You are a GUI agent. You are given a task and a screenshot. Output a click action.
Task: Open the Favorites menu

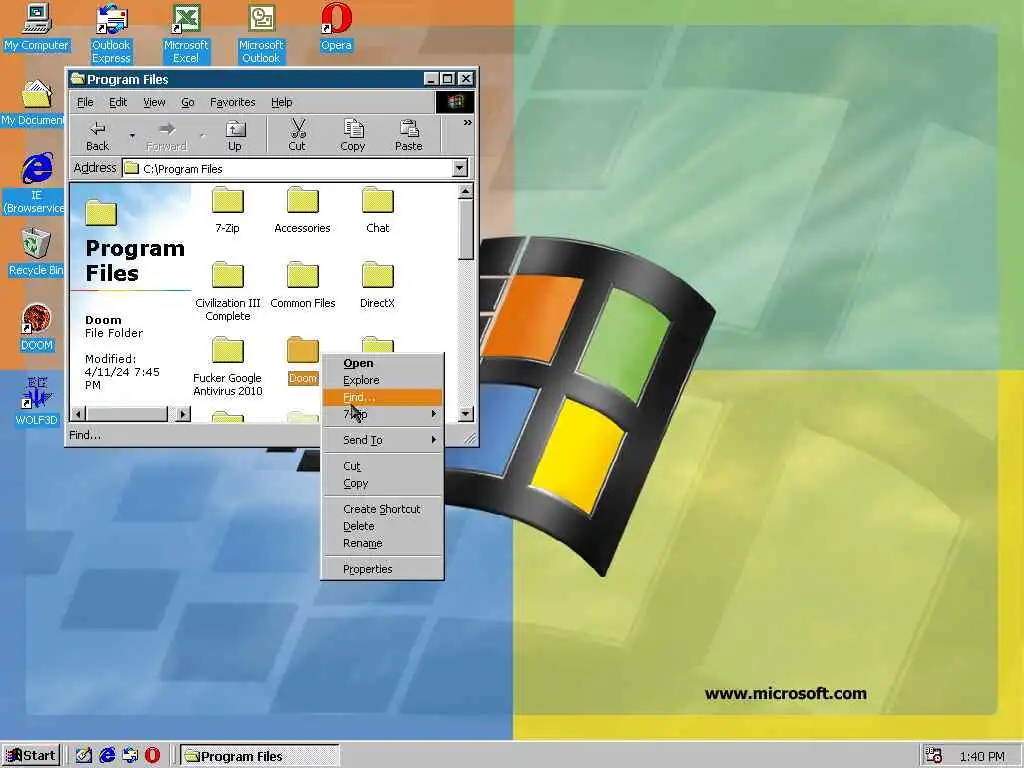click(x=232, y=102)
